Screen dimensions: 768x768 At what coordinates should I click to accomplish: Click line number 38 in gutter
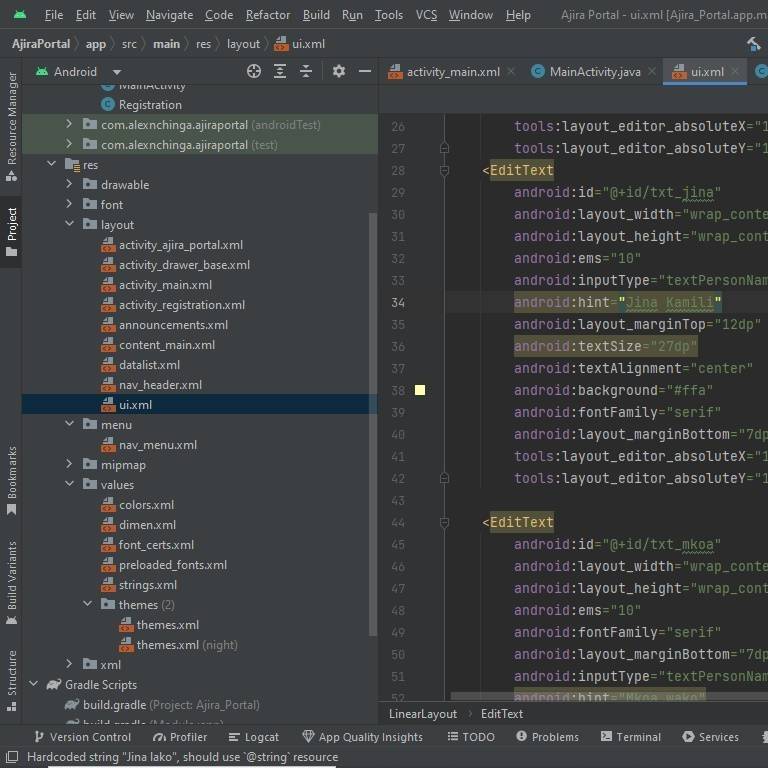point(398,390)
